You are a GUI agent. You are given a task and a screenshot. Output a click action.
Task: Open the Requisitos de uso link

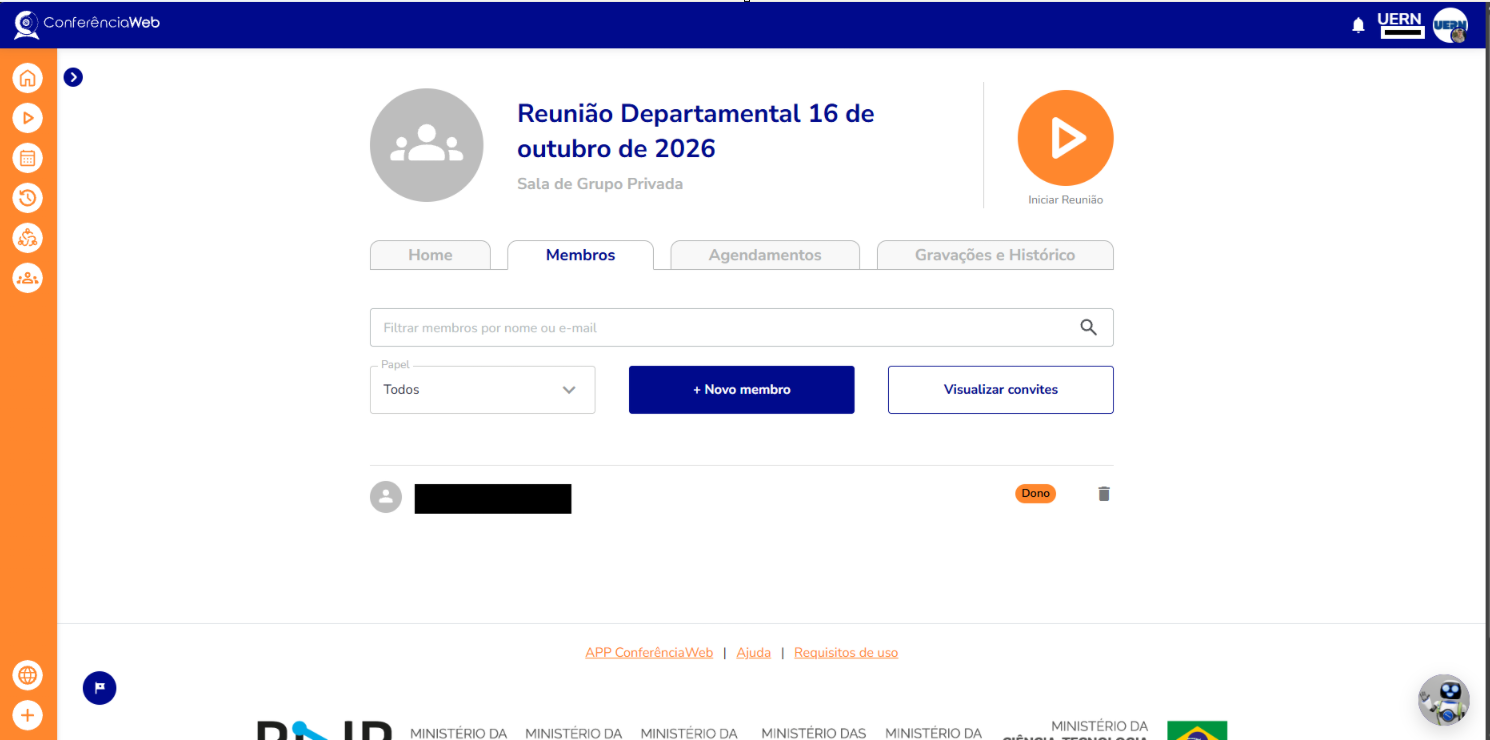[846, 653]
